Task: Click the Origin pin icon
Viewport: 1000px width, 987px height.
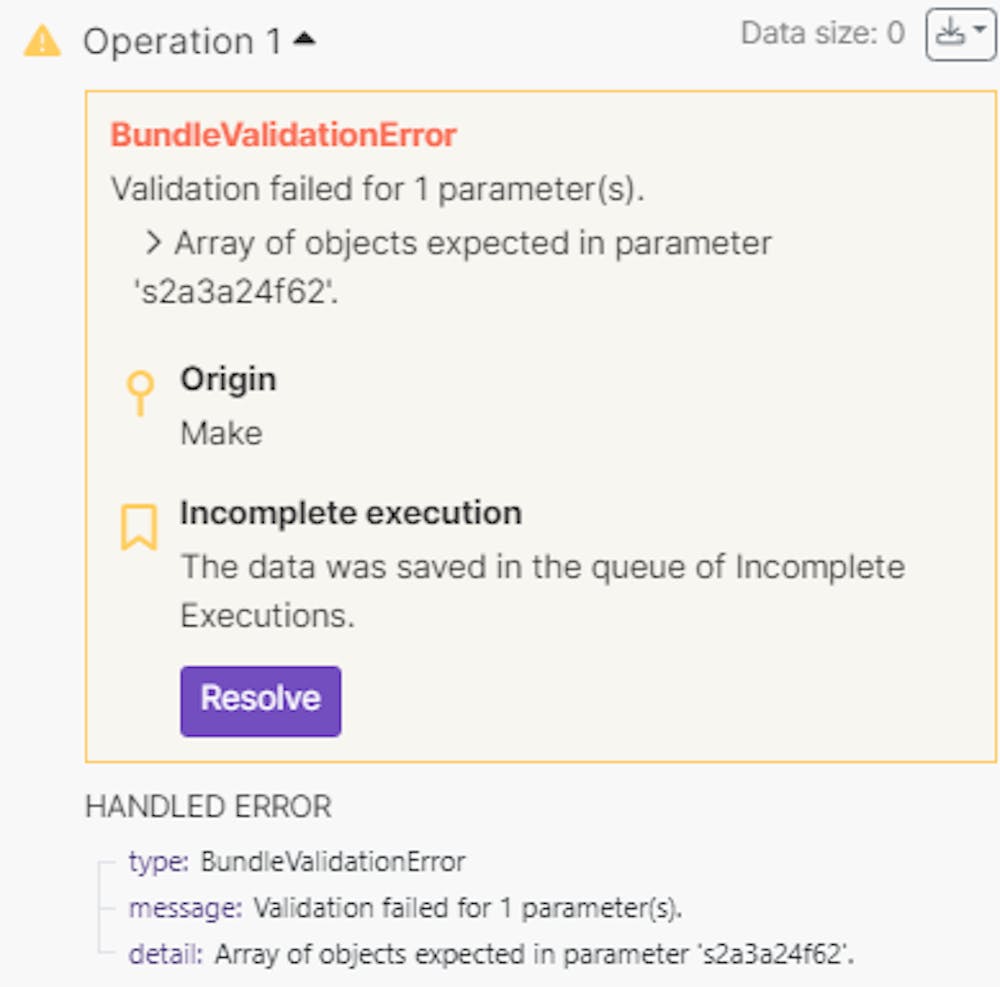Action: (140, 393)
